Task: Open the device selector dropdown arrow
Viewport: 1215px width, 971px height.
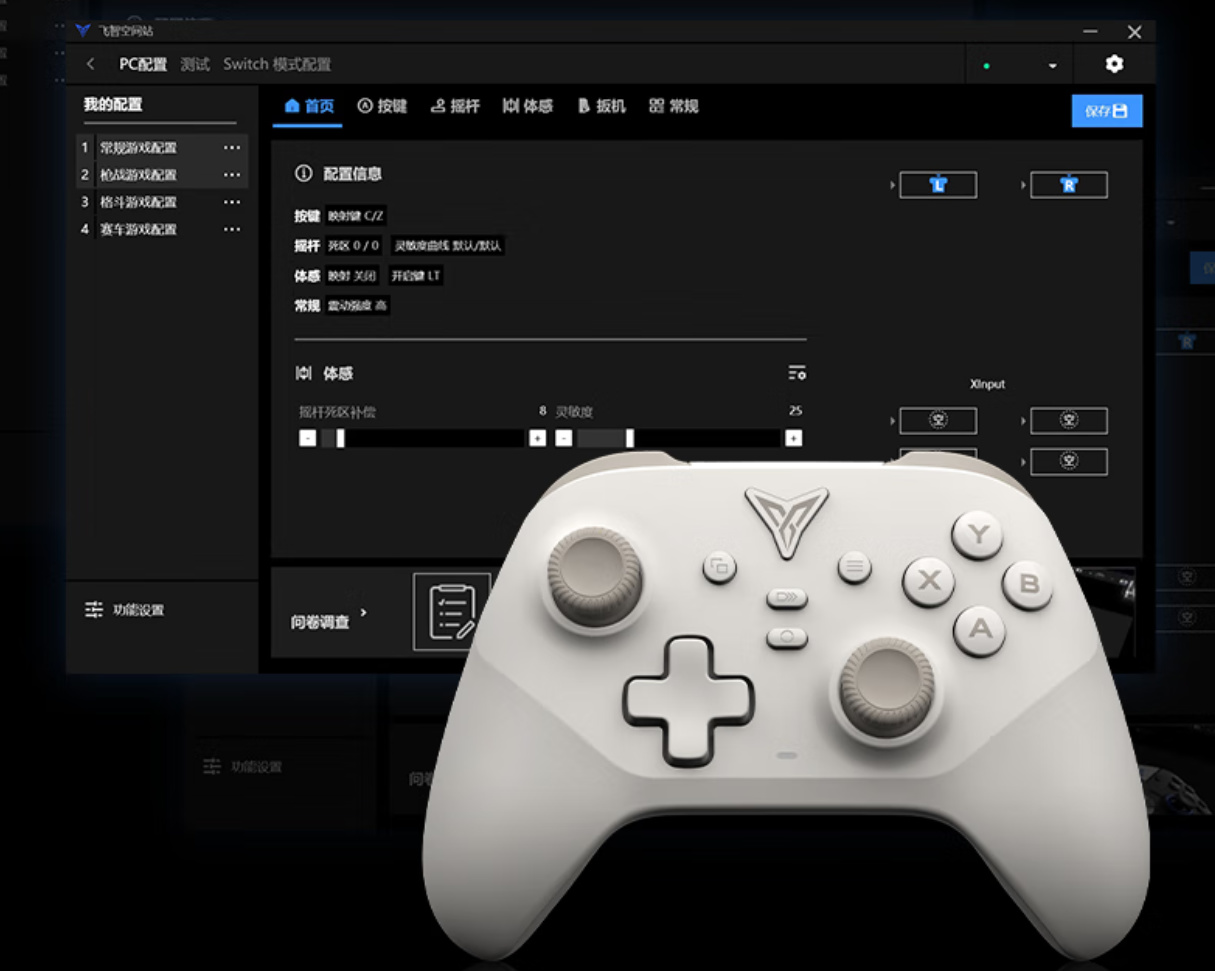Action: pyautogui.click(x=1052, y=66)
